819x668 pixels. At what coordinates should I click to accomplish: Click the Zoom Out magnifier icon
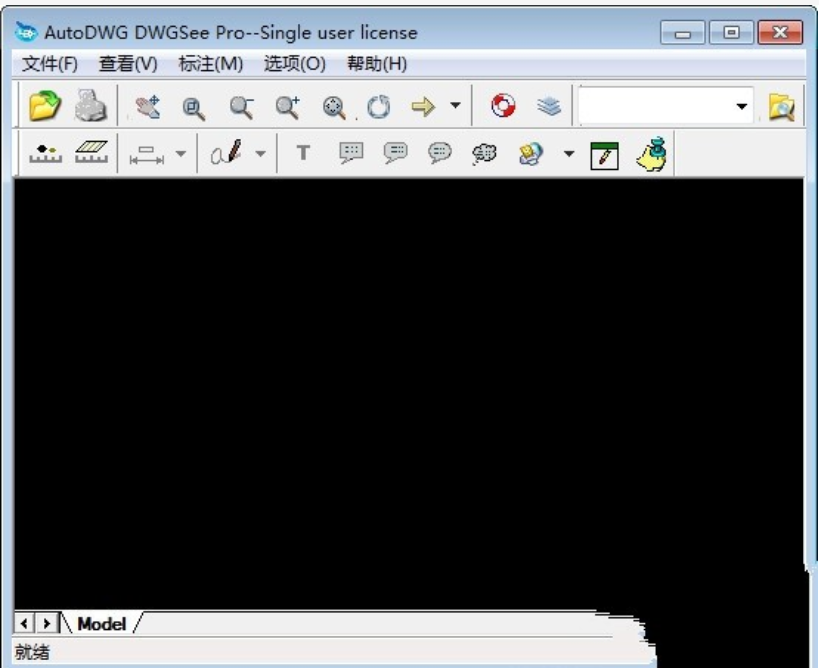click(x=241, y=107)
